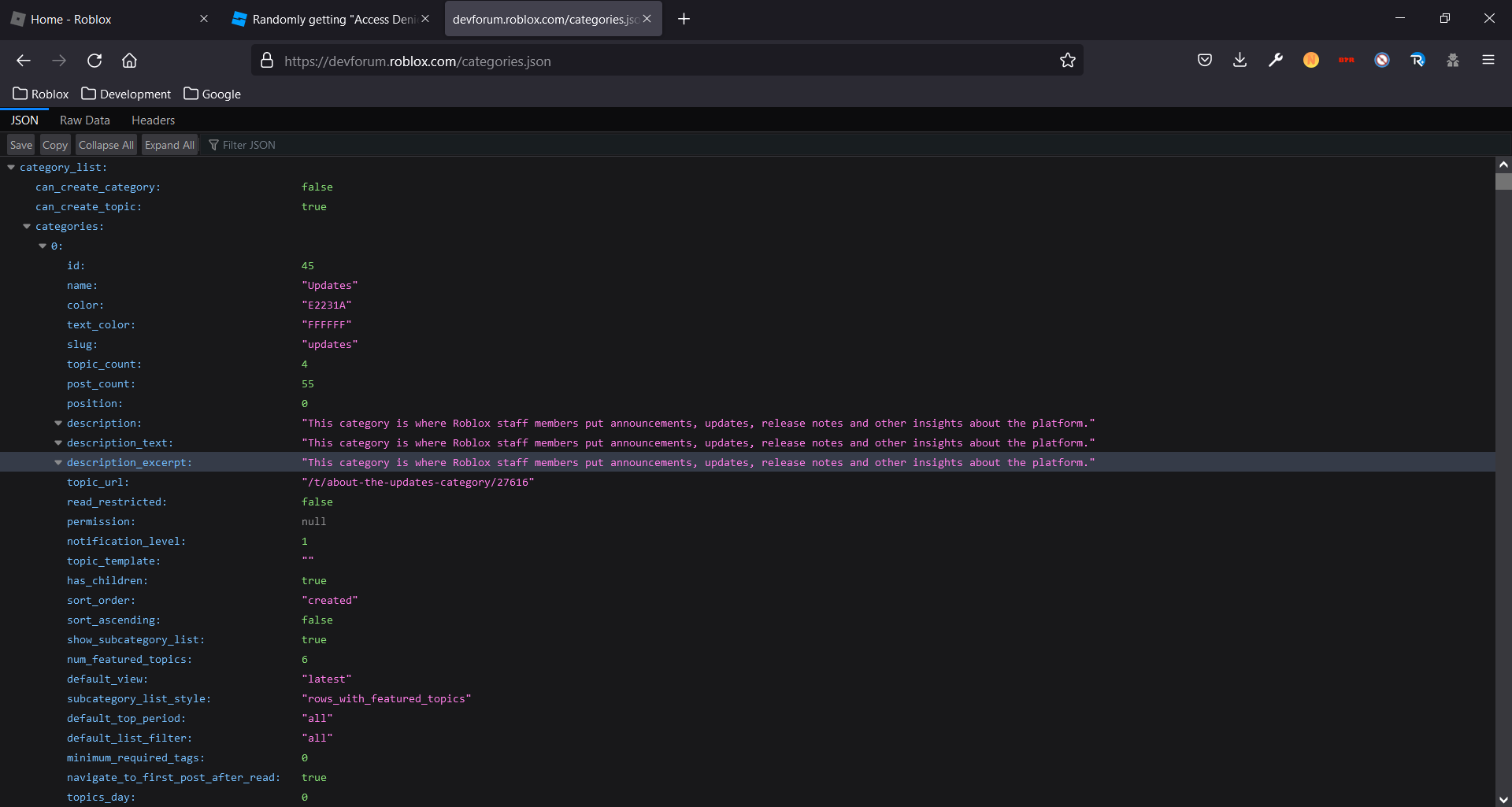
Task: Collapse the 0 index node
Action: [x=43, y=246]
